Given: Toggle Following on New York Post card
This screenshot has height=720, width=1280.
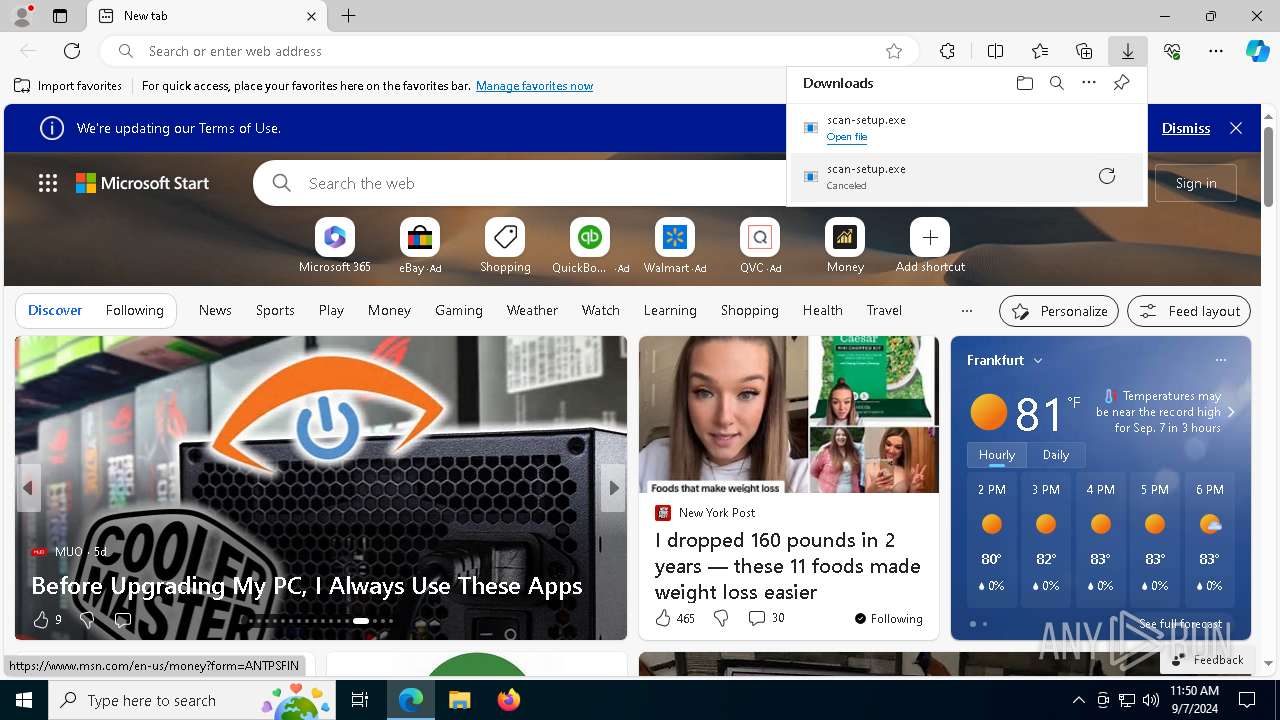Looking at the screenshot, I should point(889,619).
